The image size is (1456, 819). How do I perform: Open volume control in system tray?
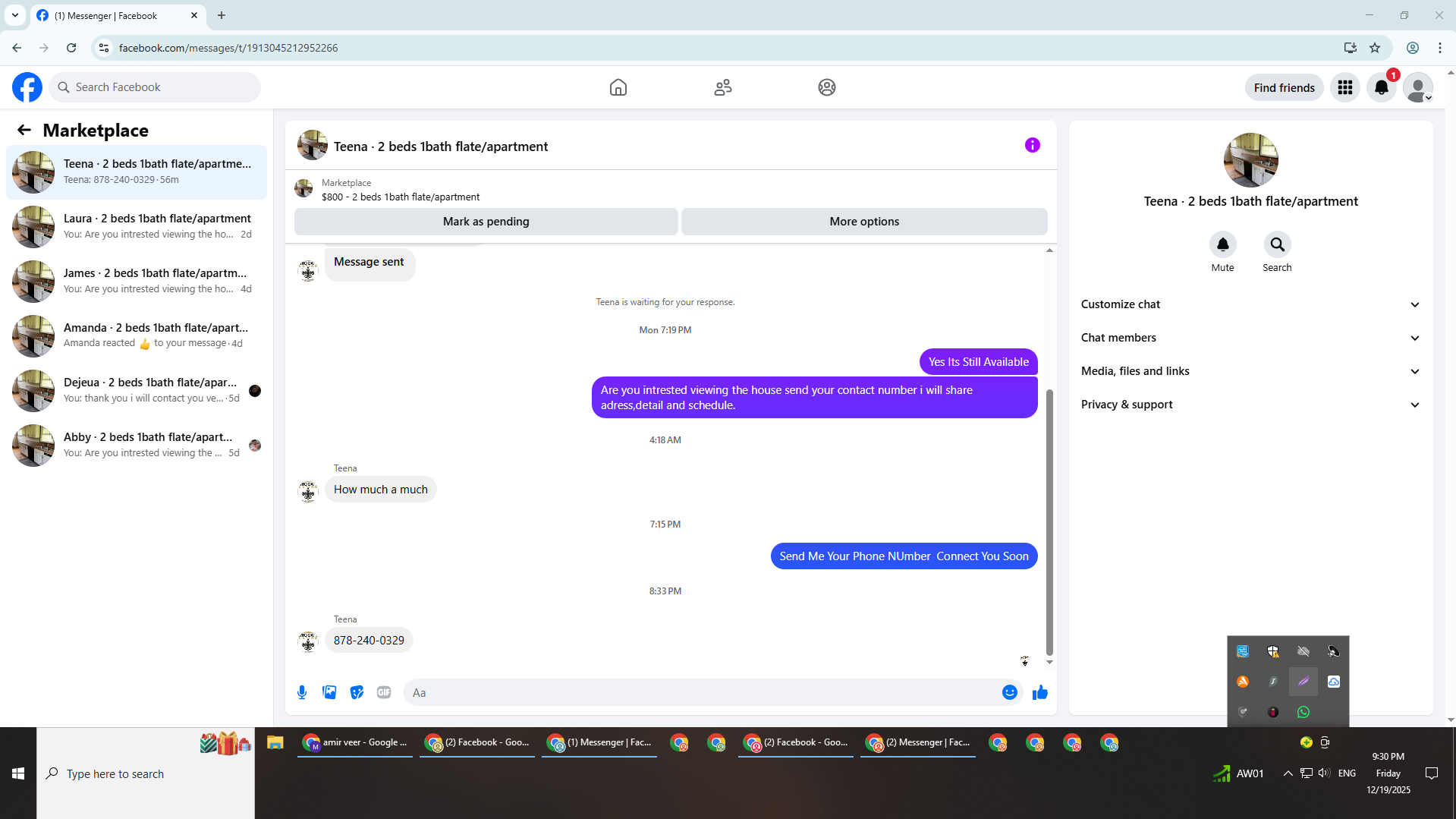tap(1324, 773)
